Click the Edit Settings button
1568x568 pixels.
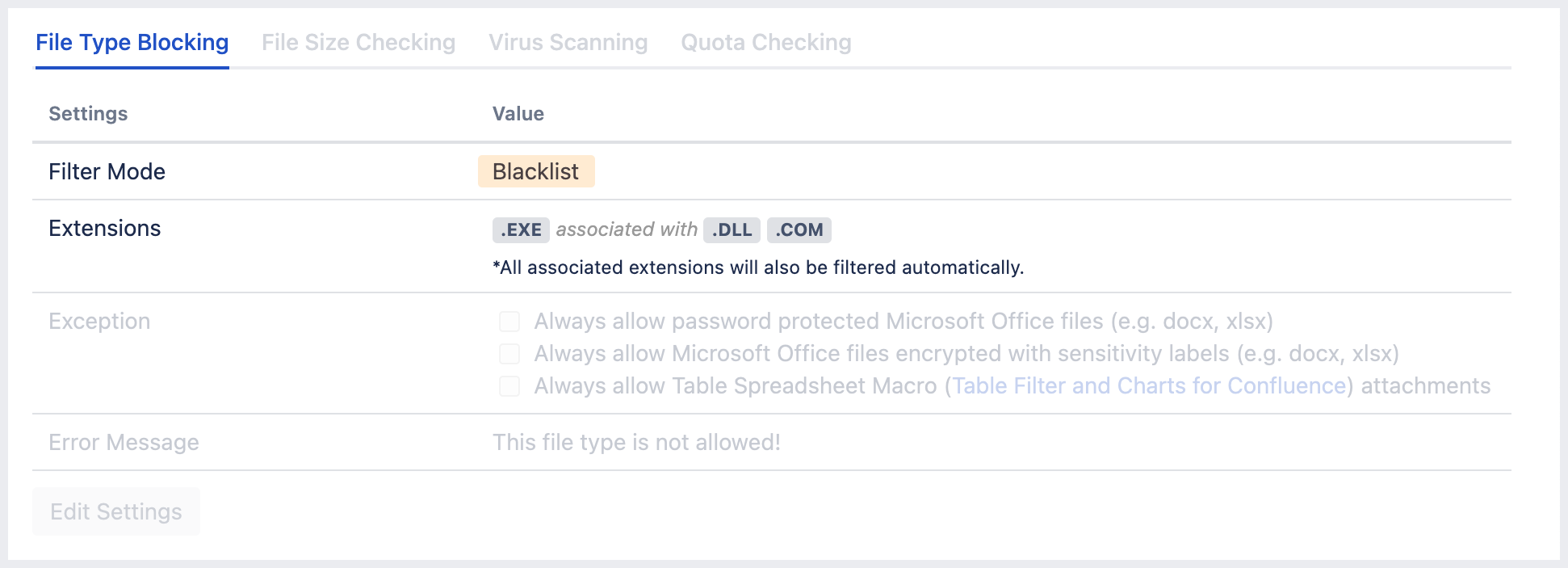click(115, 511)
